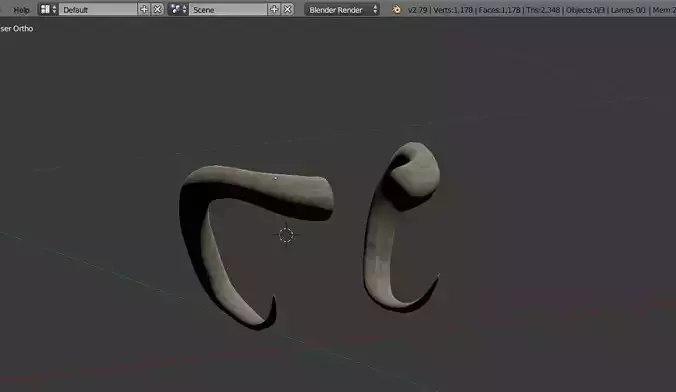
Task: Delete the Default screen layout
Action: [x=158, y=9]
